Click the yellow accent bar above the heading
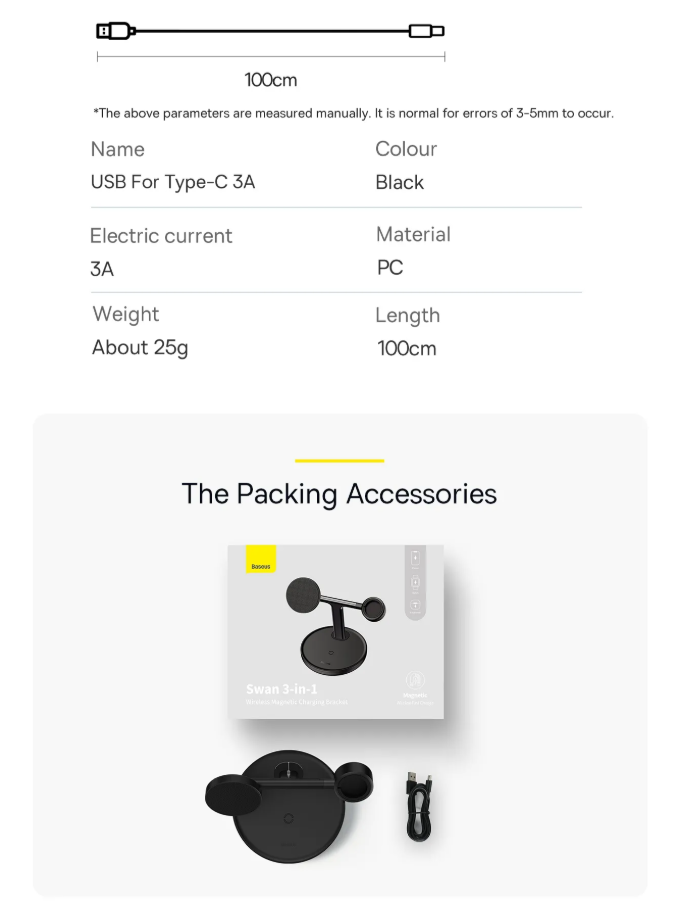678x904 pixels. tap(339, 460)
